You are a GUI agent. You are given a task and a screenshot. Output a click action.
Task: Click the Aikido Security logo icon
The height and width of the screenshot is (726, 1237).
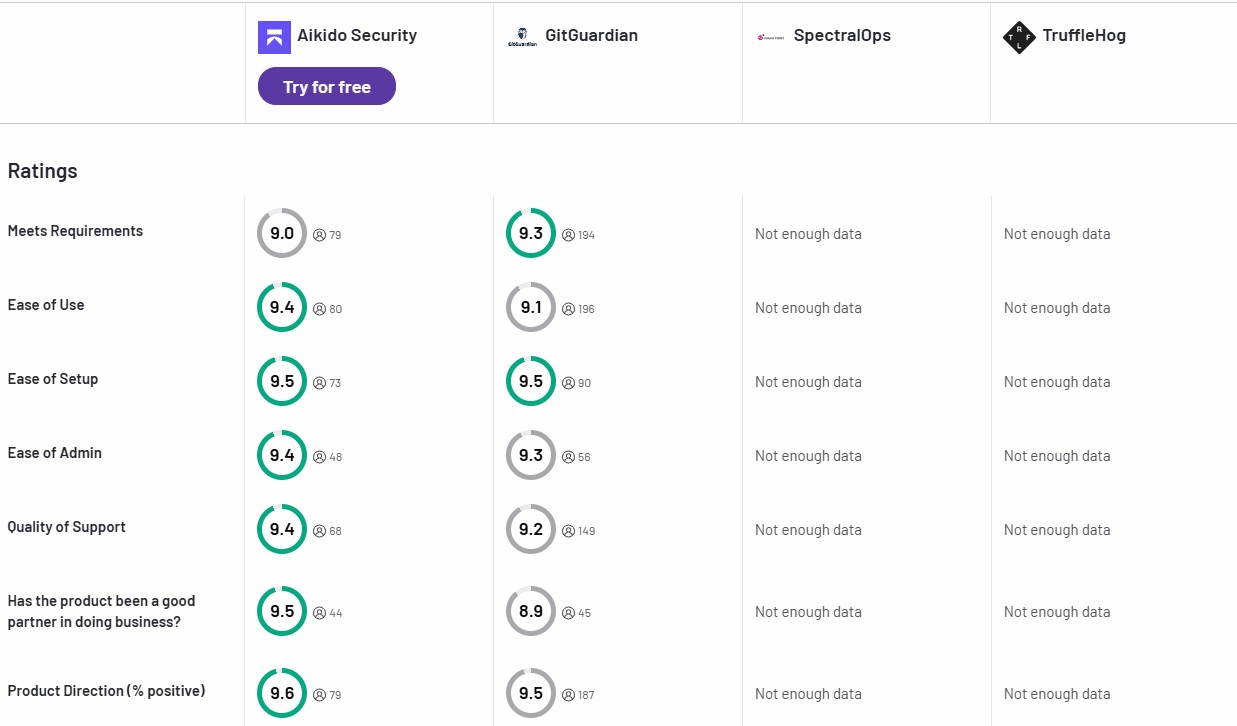click(274, 37)
